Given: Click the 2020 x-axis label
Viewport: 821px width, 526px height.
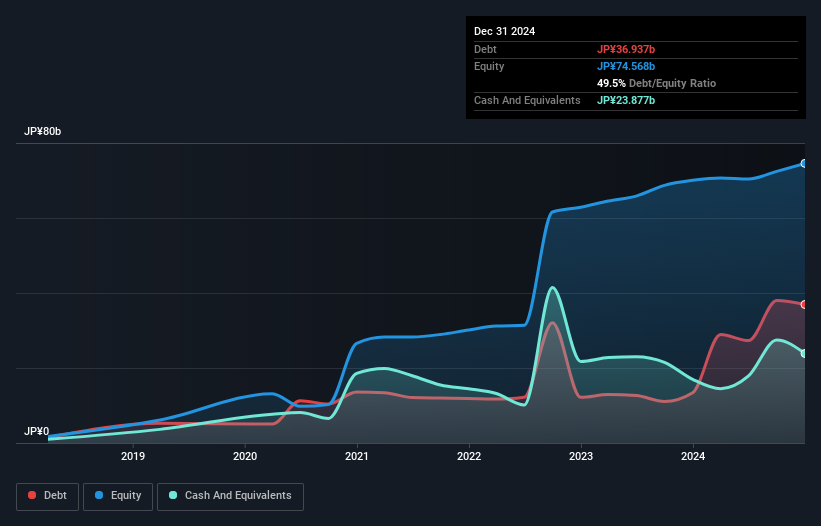Looking at the screenshot, I should point(245,456).
